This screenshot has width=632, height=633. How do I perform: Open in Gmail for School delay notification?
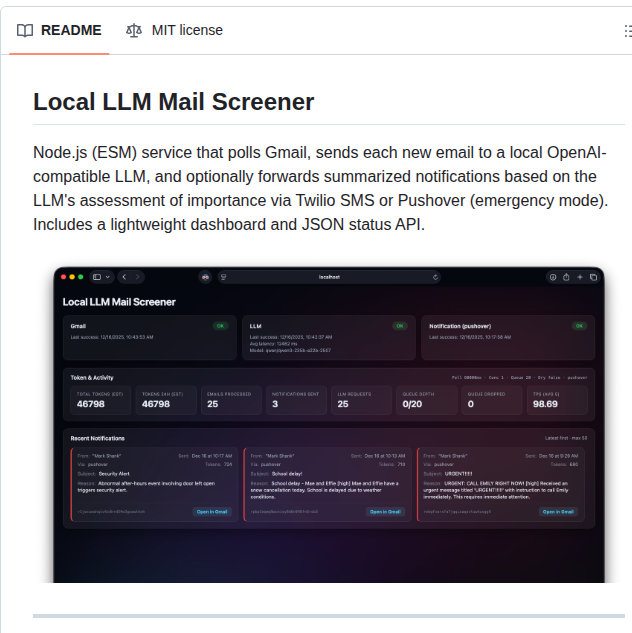(385, 512)
